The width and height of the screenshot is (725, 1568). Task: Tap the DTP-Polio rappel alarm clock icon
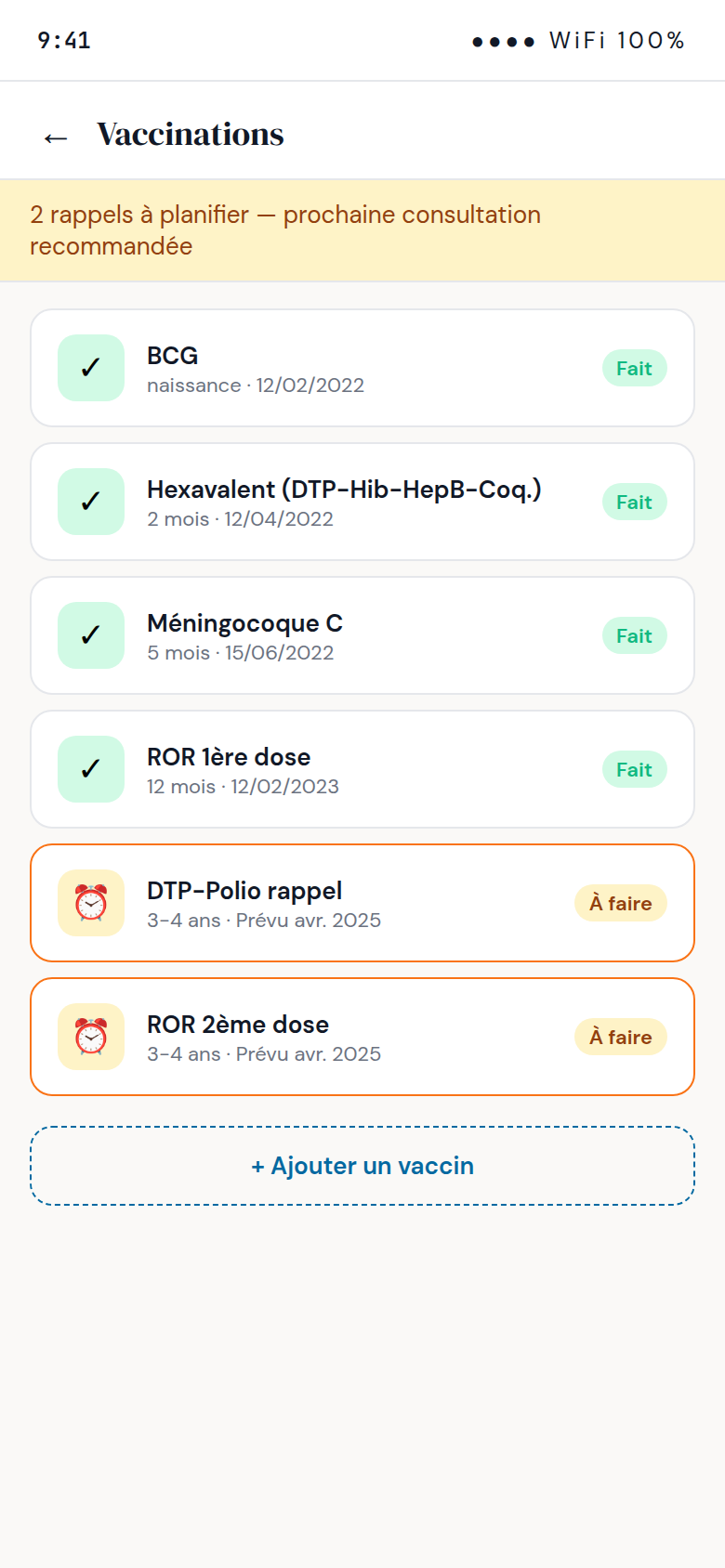pos(91,903)
